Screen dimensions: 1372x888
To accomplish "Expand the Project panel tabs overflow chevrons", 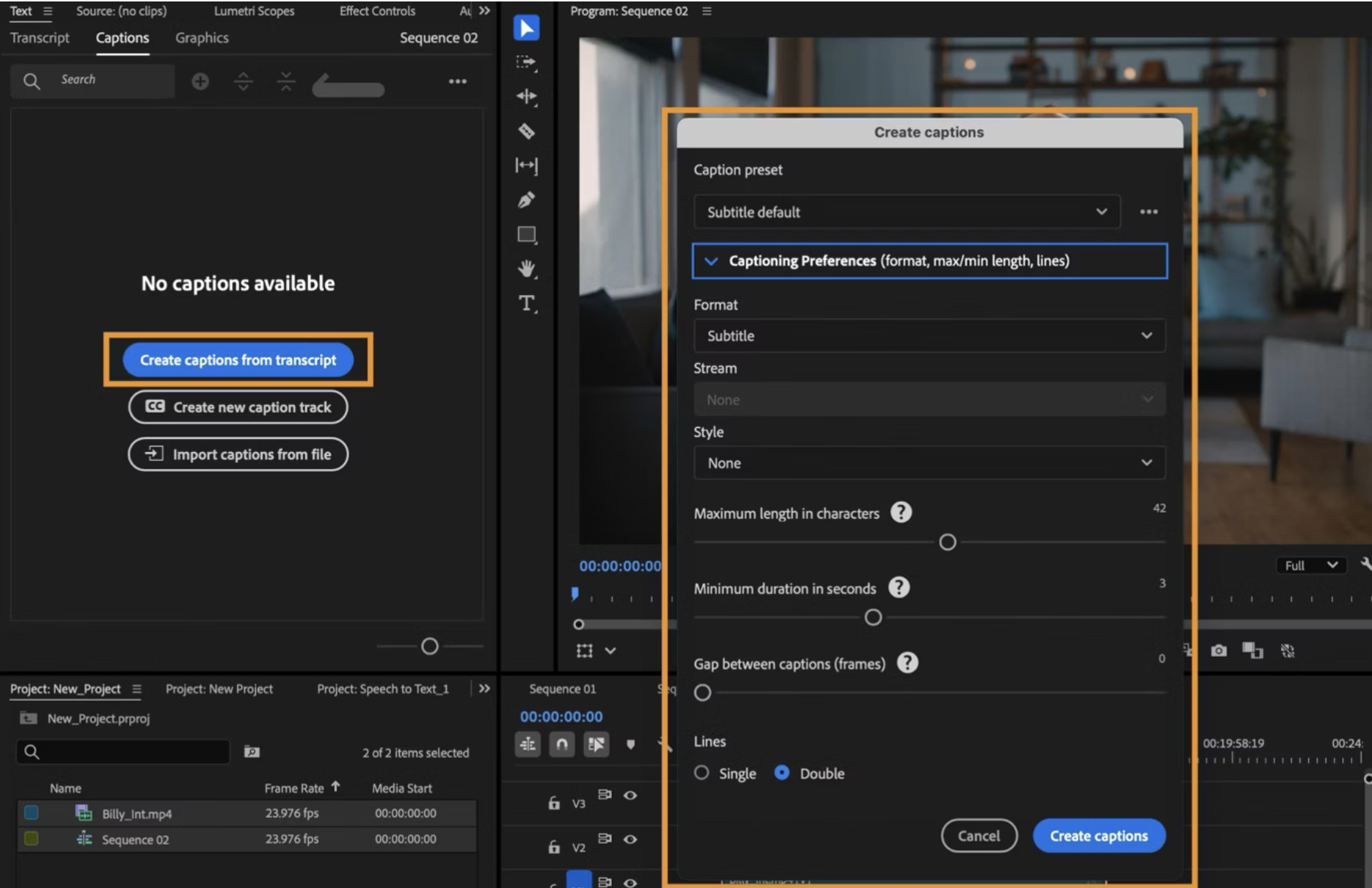I will click(484, 688).
